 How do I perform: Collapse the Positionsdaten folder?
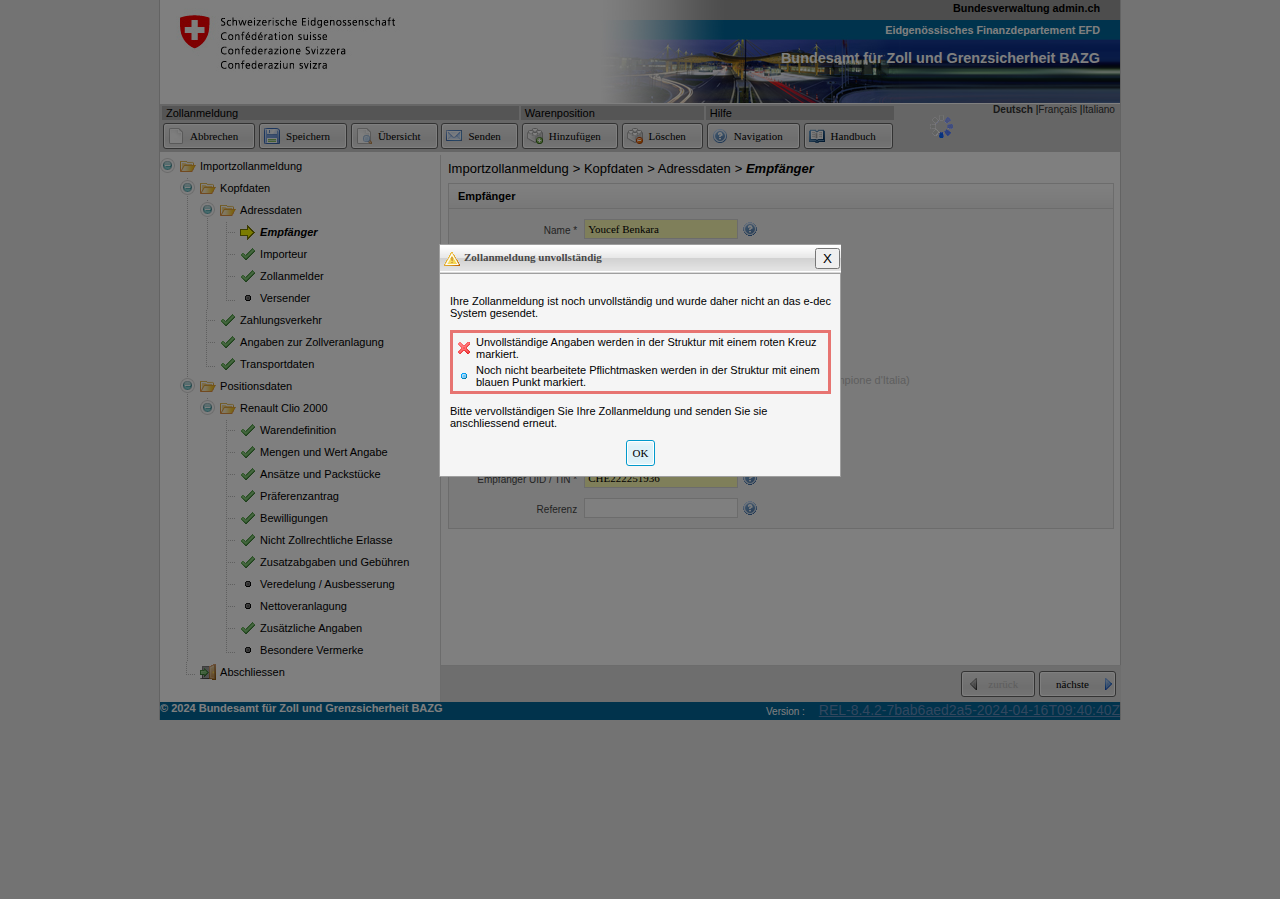coord(187,386)
